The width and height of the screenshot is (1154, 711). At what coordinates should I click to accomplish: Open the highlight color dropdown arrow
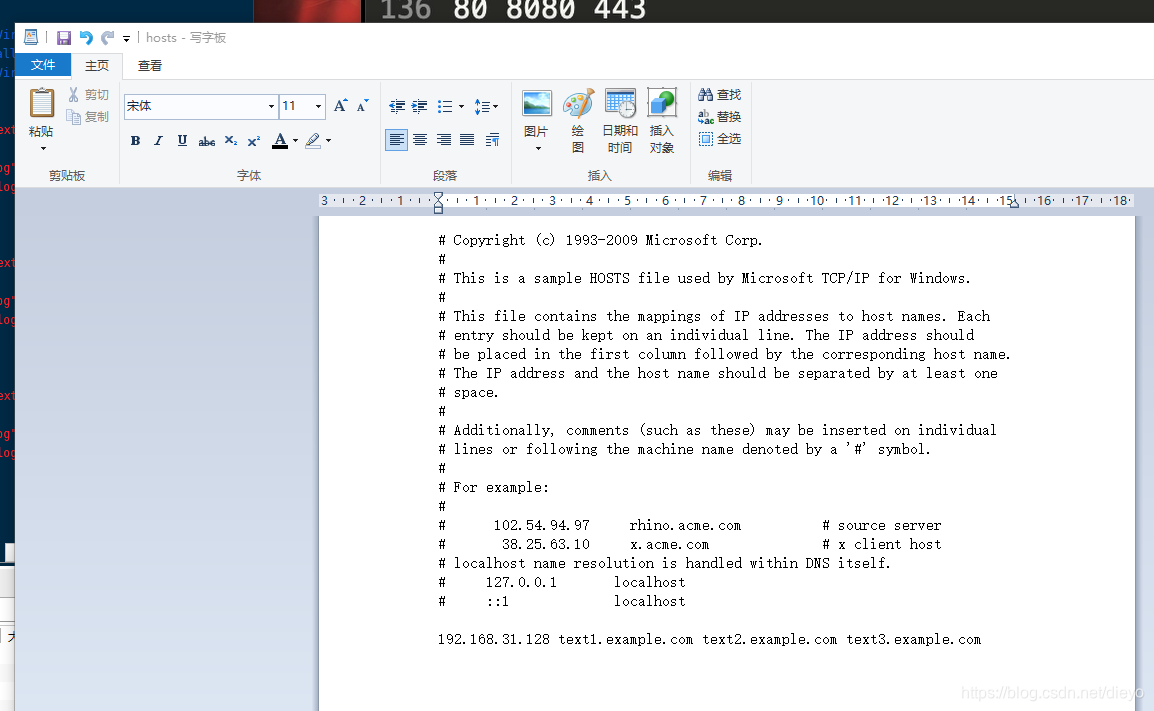click(328, 141)
